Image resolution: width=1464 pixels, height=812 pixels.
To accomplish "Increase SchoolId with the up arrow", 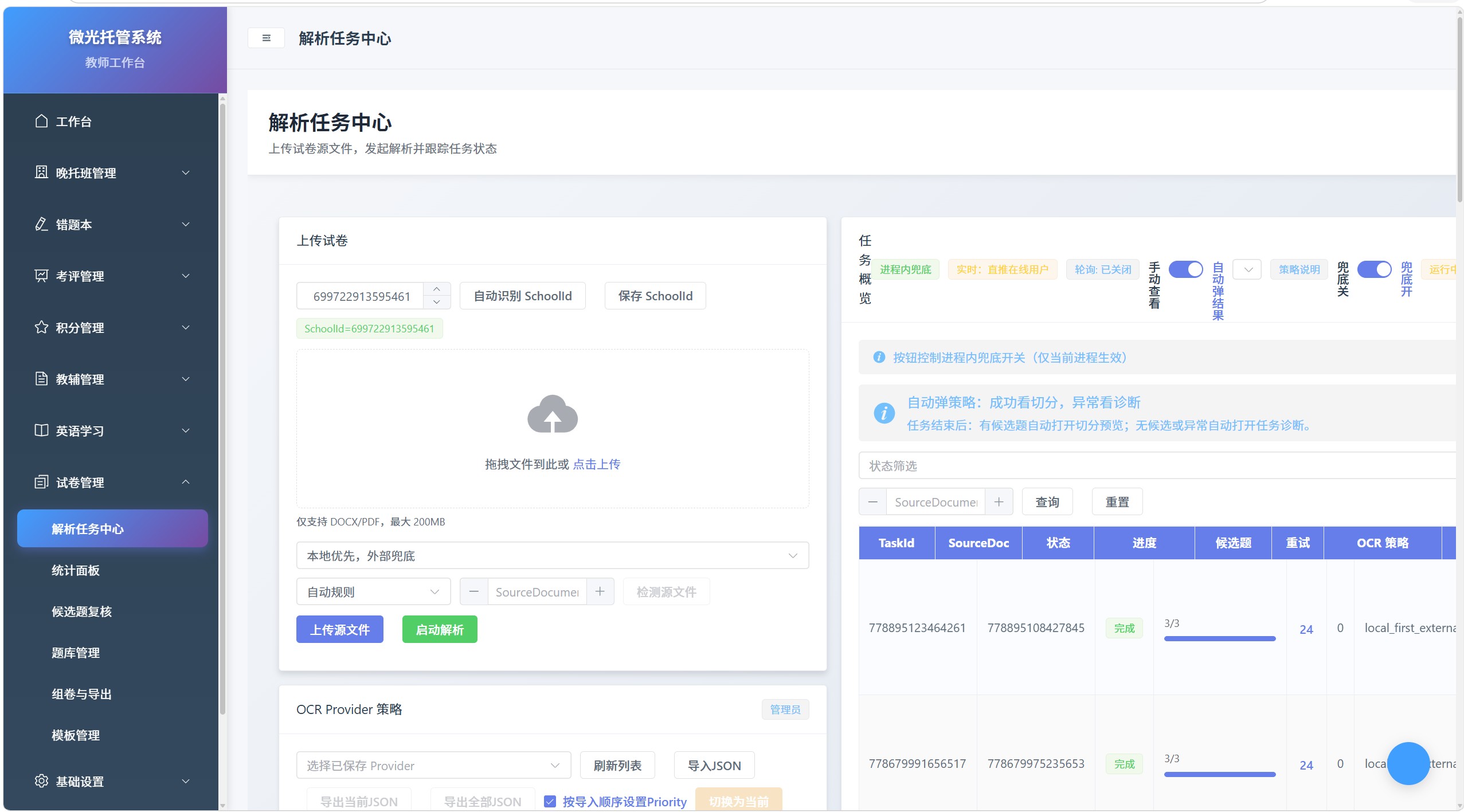I will (437, 289).
